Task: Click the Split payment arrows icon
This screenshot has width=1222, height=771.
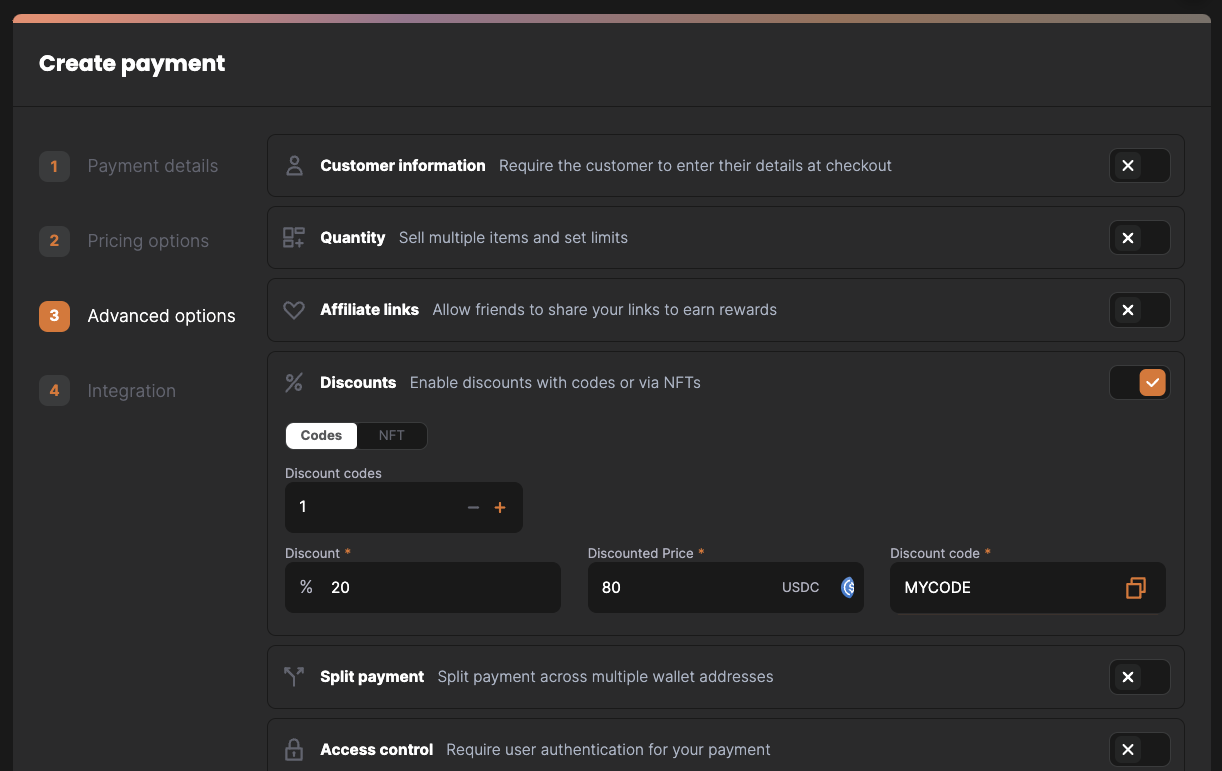Action: (294, 677)
